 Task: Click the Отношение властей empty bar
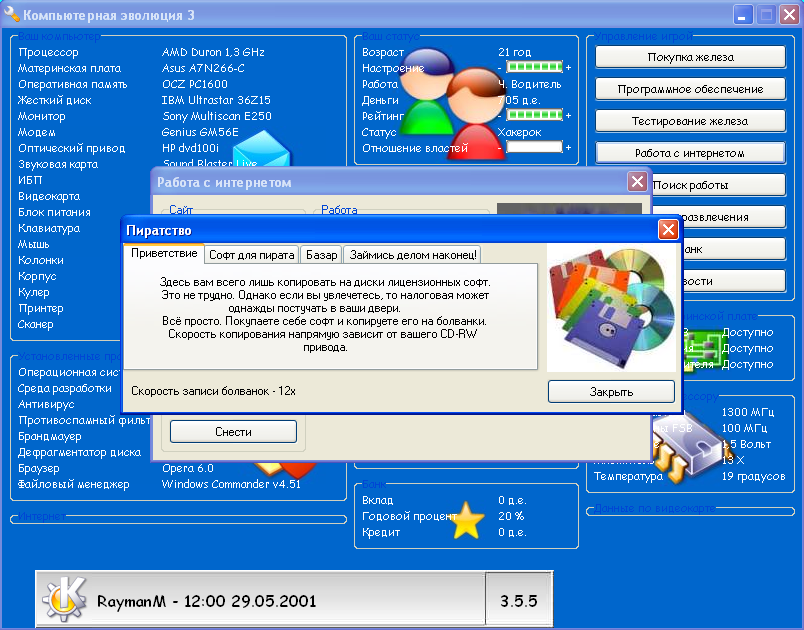coord(534,147)
